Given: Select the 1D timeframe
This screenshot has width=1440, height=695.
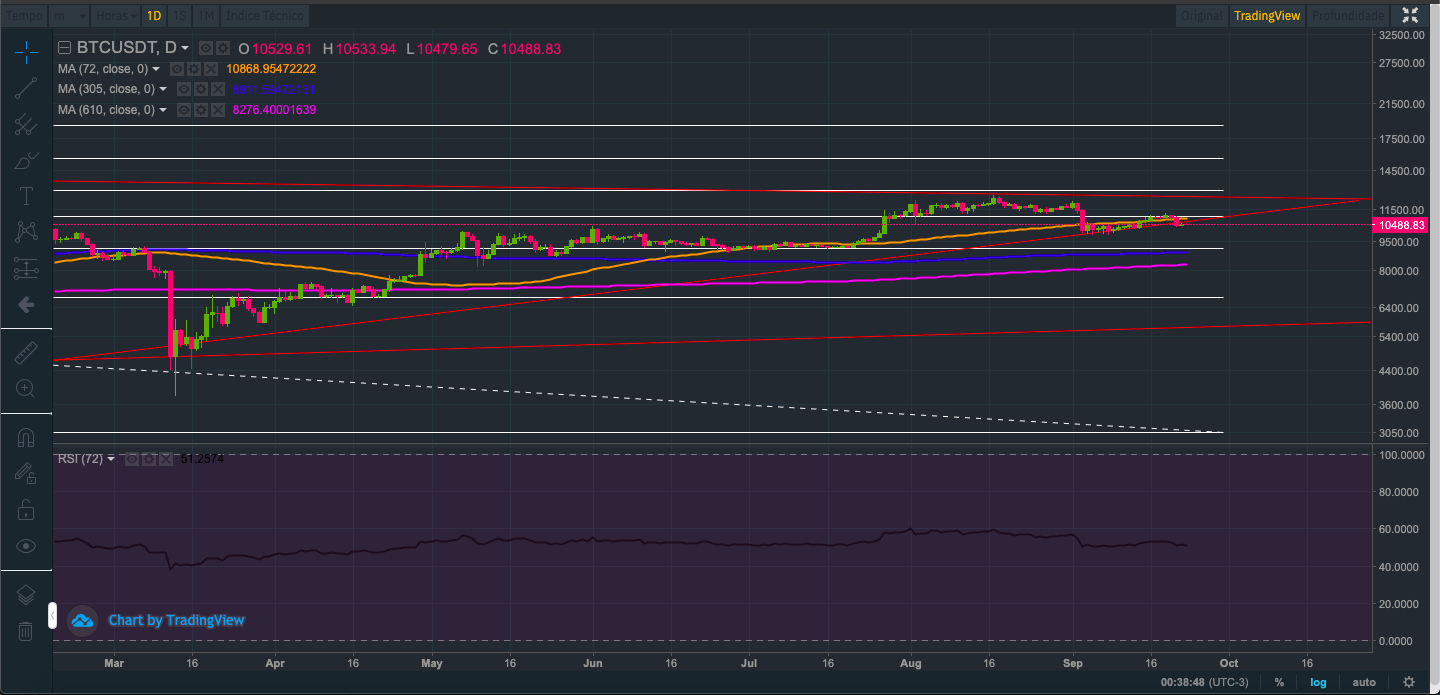Looking at the screenshot, I should (153, 16).
